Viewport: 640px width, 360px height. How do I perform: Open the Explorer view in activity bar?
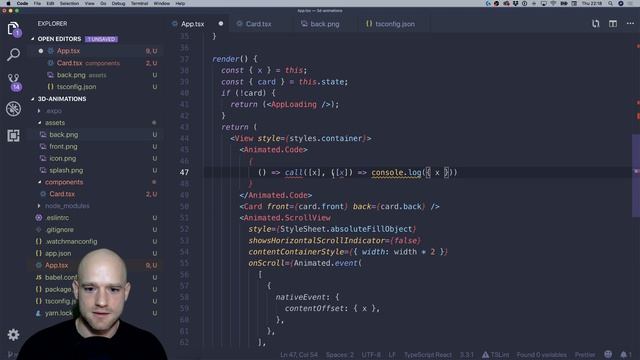tap(13, 29)
